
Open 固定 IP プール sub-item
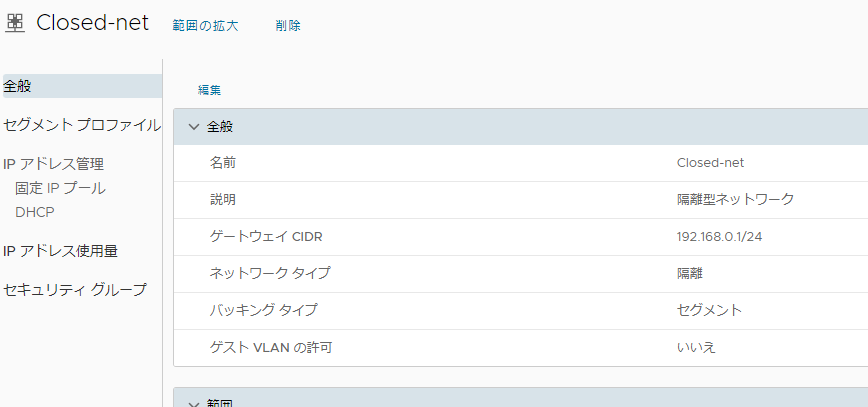pos(60,188)
